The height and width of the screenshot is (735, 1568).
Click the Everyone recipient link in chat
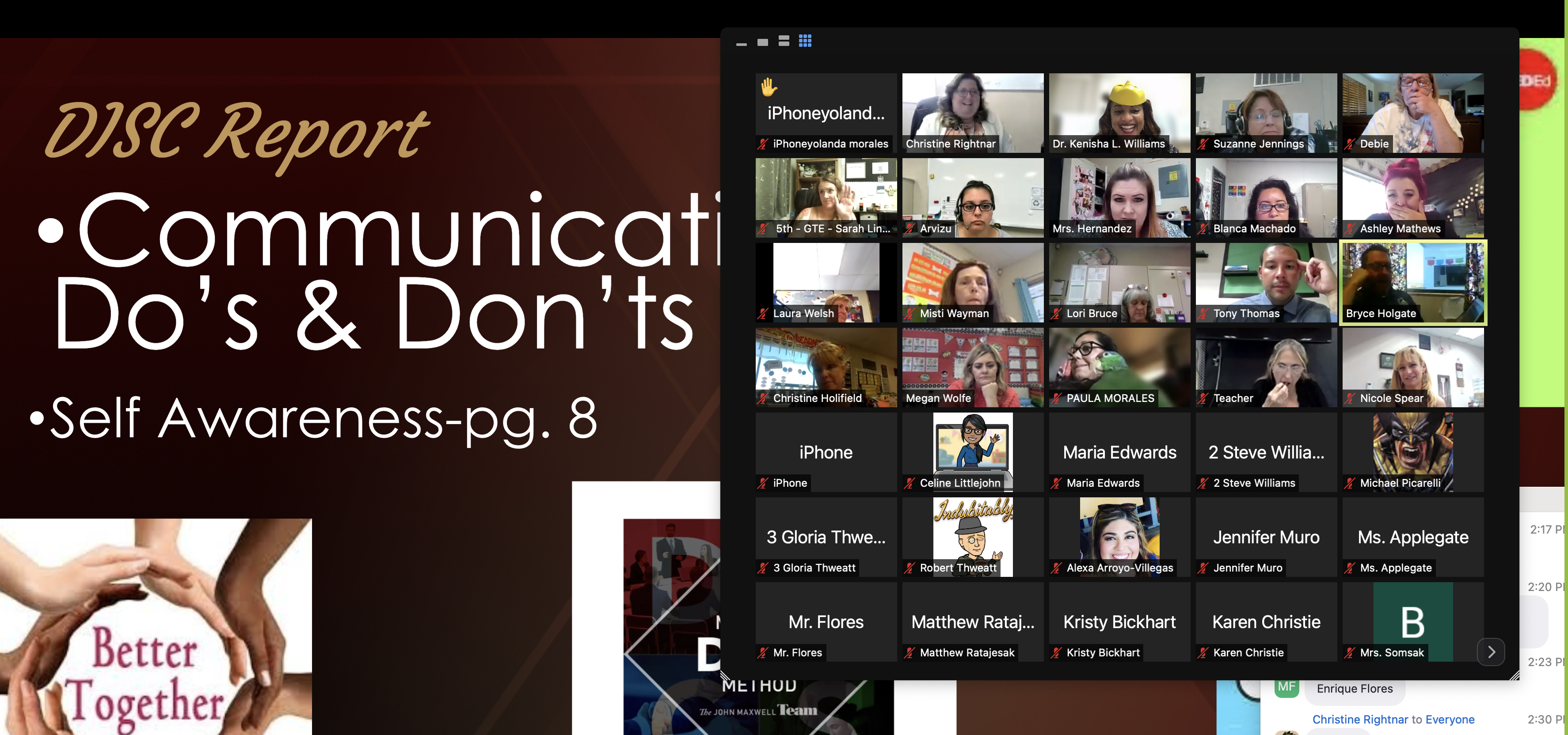pyautogui.click(x=1449, y=719)
